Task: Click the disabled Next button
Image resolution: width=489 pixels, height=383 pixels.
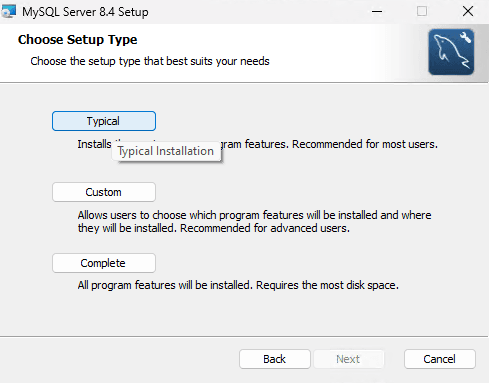Action: 348,359
